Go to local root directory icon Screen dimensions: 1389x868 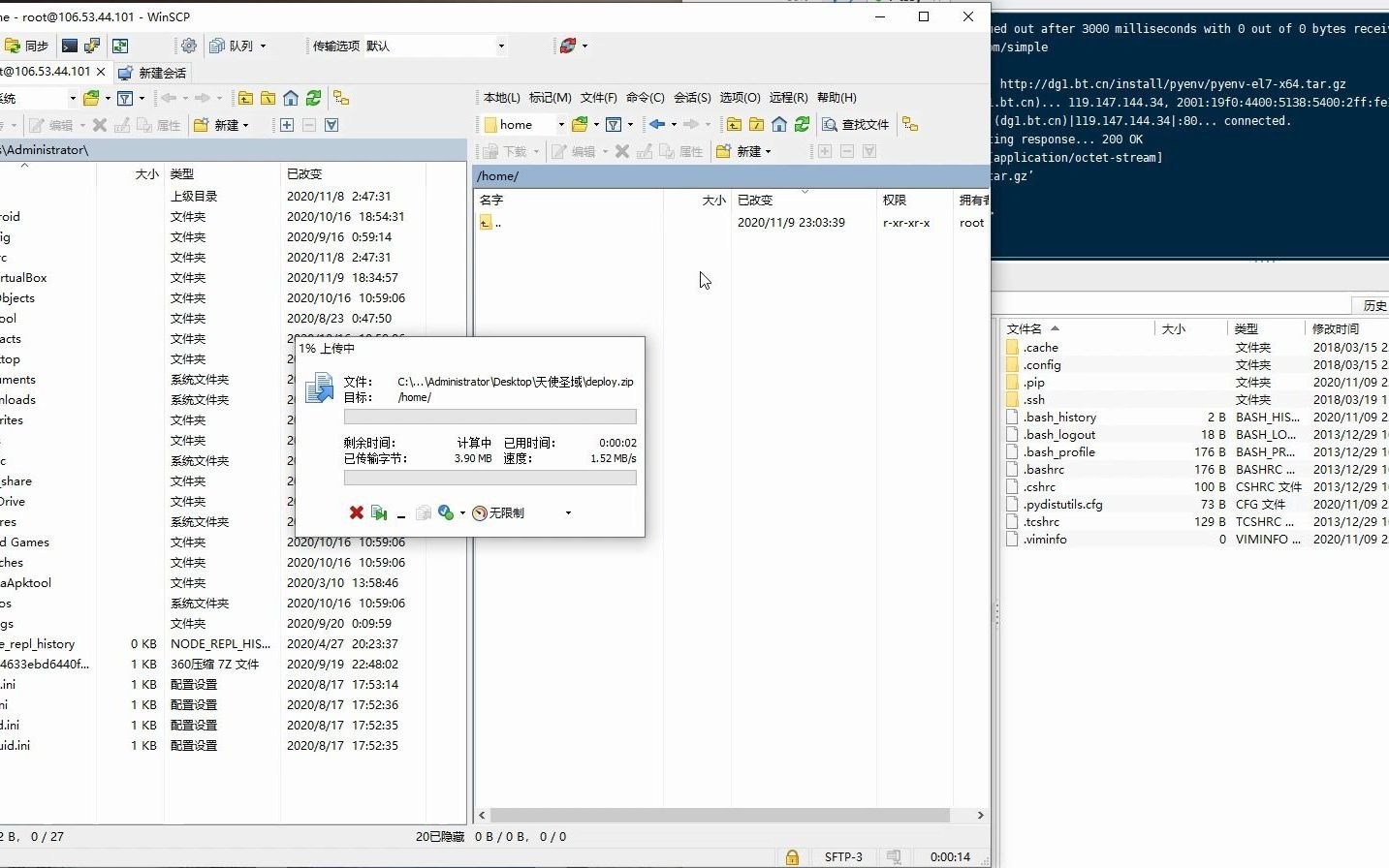click(268, 98)
